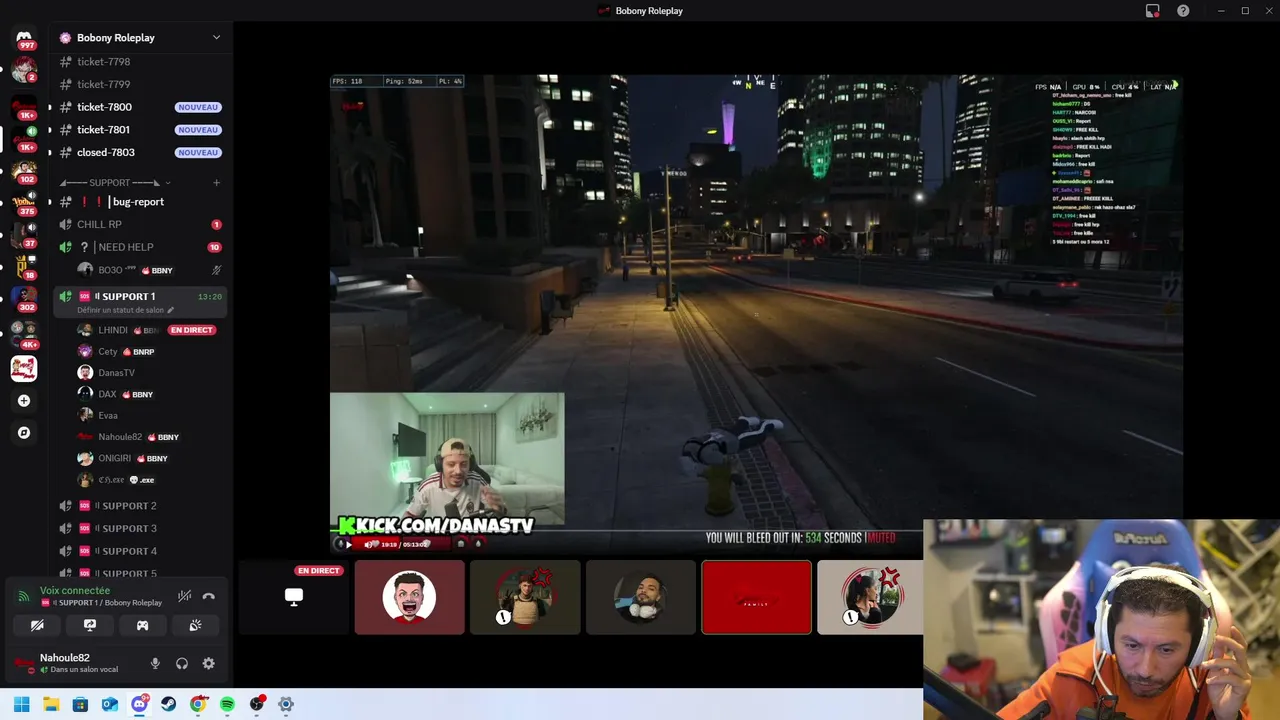Open Google Chrome from taskbar
The height and width of the screenshot is (720, 1280).
coord(198,704)
